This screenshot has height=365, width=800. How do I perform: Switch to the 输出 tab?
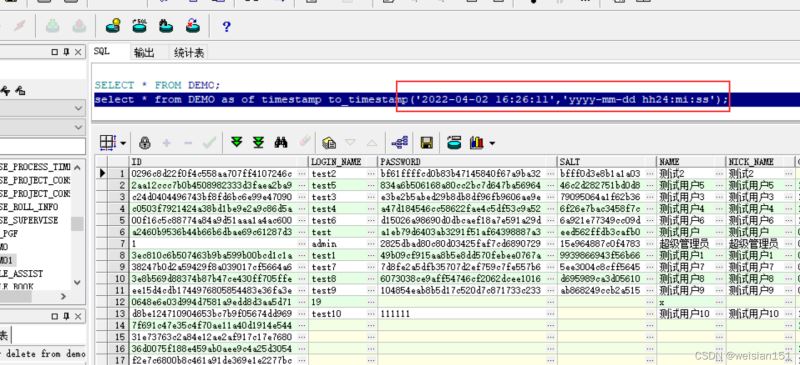144,53
